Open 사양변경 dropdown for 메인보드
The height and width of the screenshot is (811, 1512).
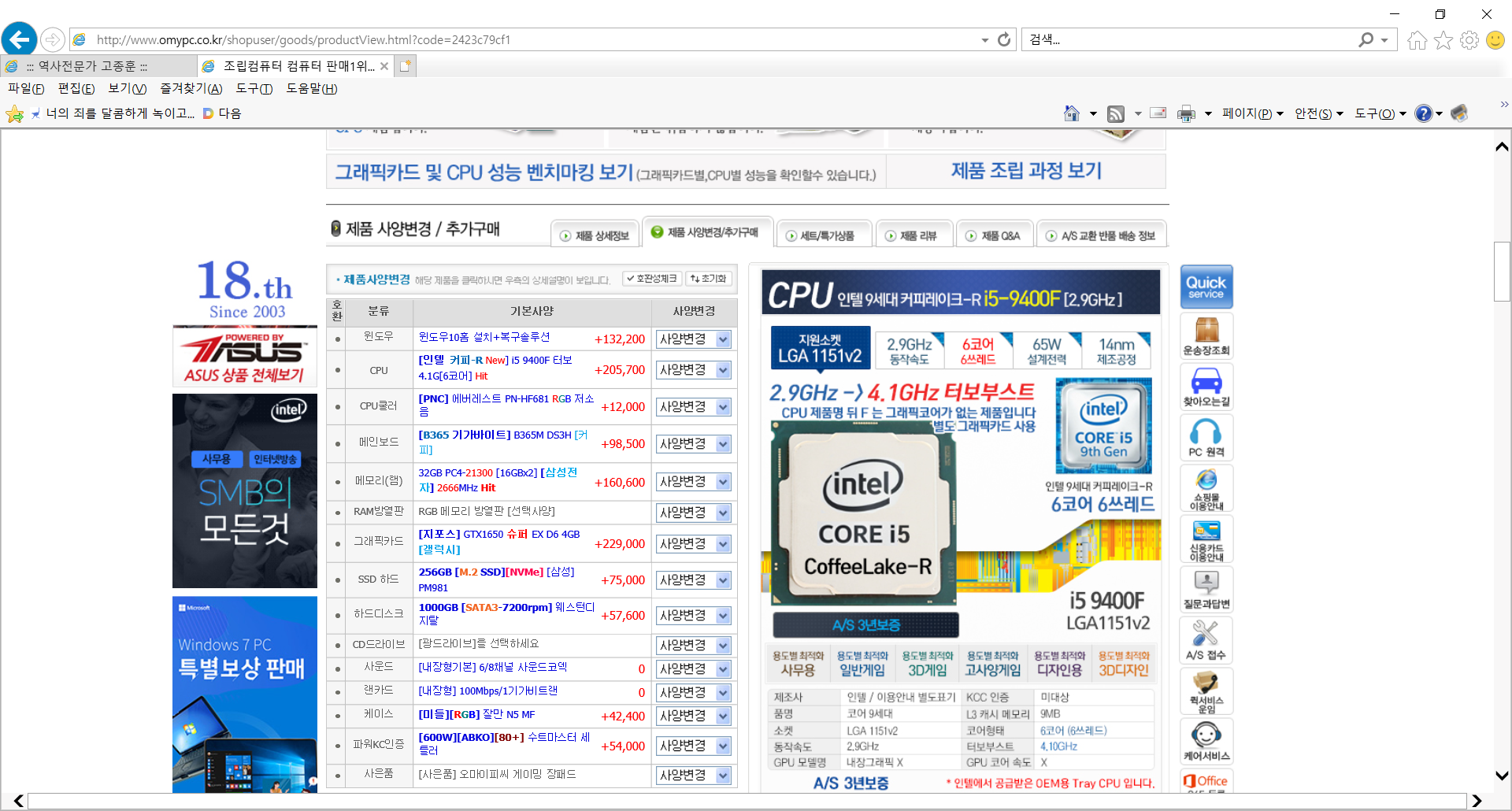694,444
